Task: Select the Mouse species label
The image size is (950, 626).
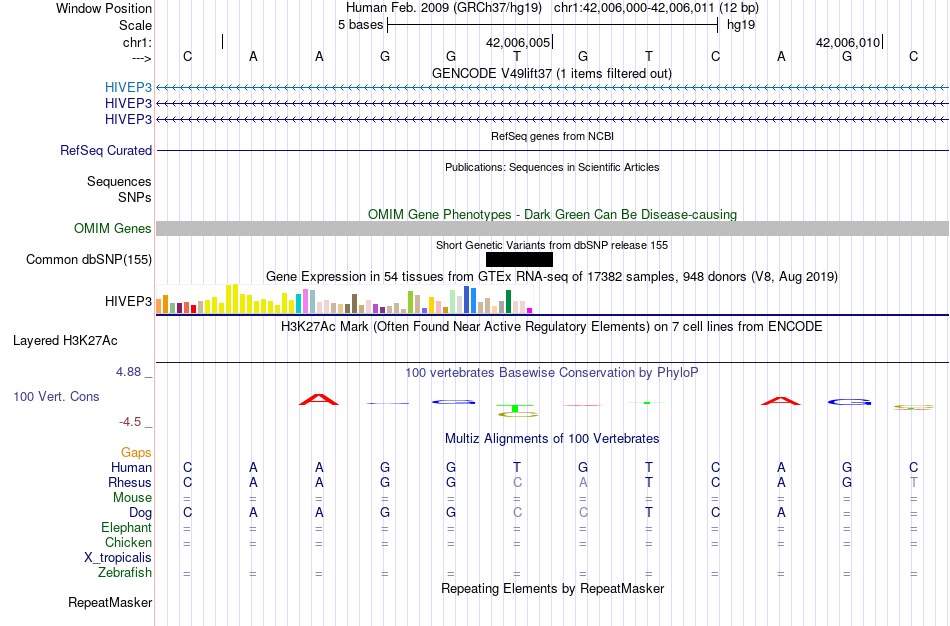Action: pyautogui.click(x=132, y=498)
